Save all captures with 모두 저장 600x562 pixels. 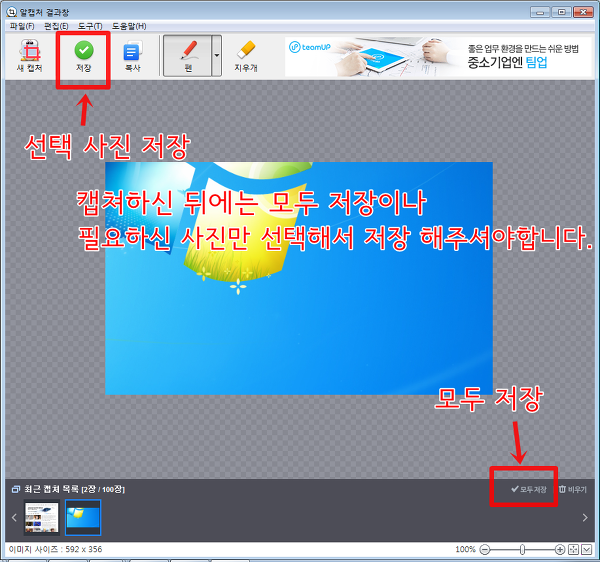[529, 489]
